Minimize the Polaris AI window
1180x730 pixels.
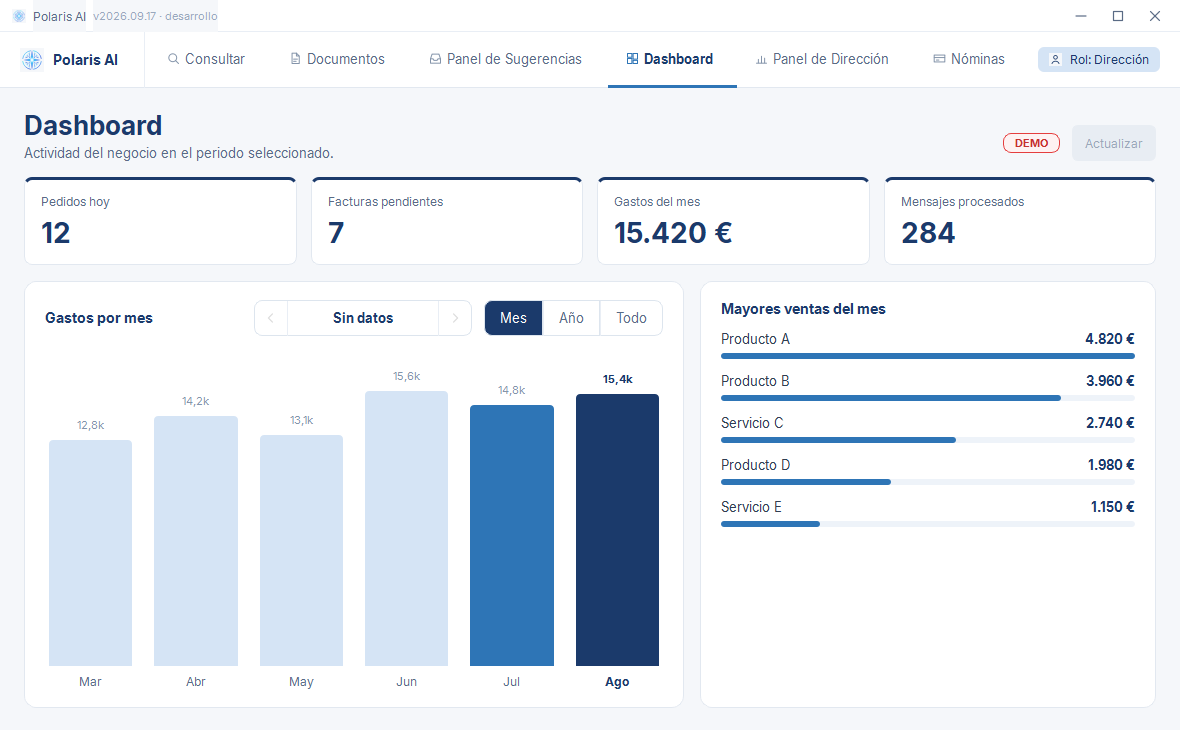click(1081, 16)
